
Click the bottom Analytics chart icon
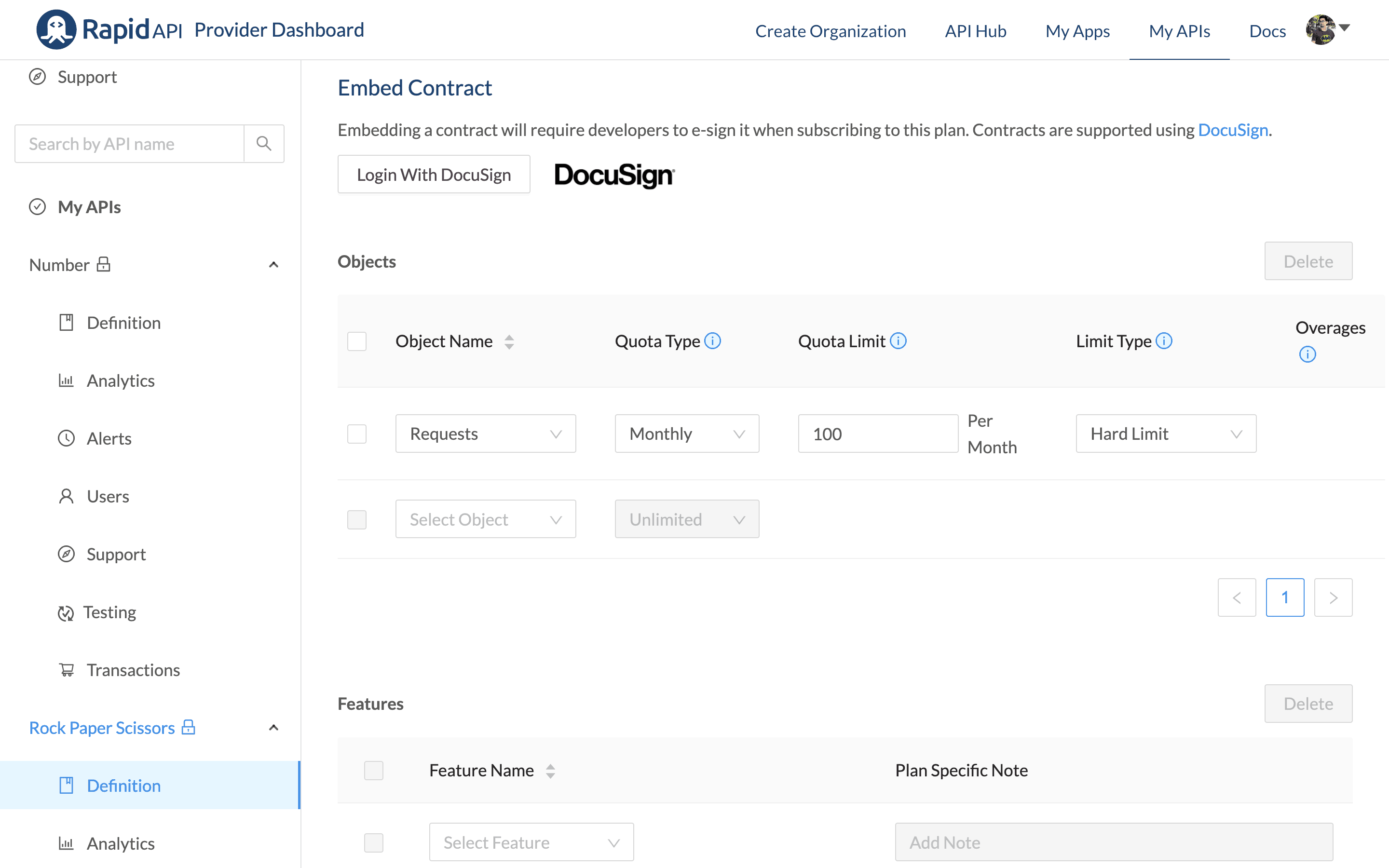point(67,843)
